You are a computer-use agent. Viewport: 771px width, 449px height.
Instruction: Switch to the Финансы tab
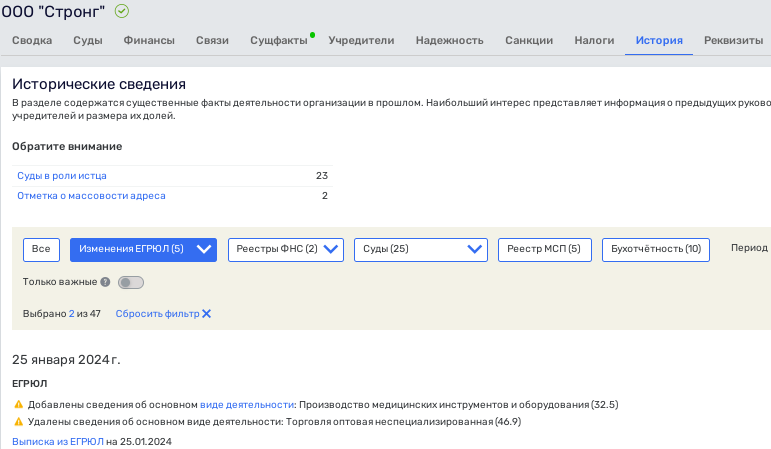149,41
